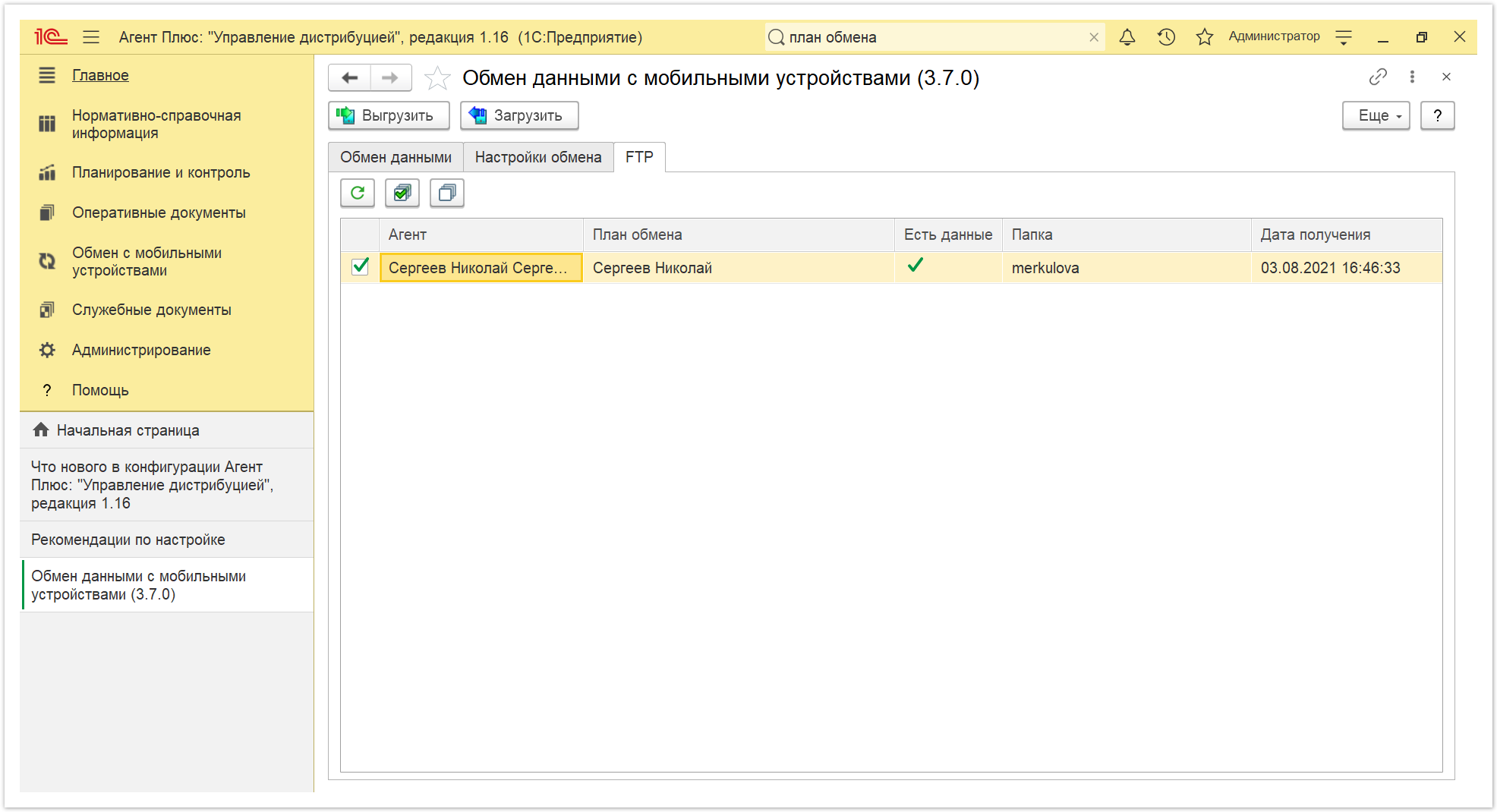This screenshot has width=1497, height=812.
Task: Sort by Есть данные column header
Action: (948, 234)
